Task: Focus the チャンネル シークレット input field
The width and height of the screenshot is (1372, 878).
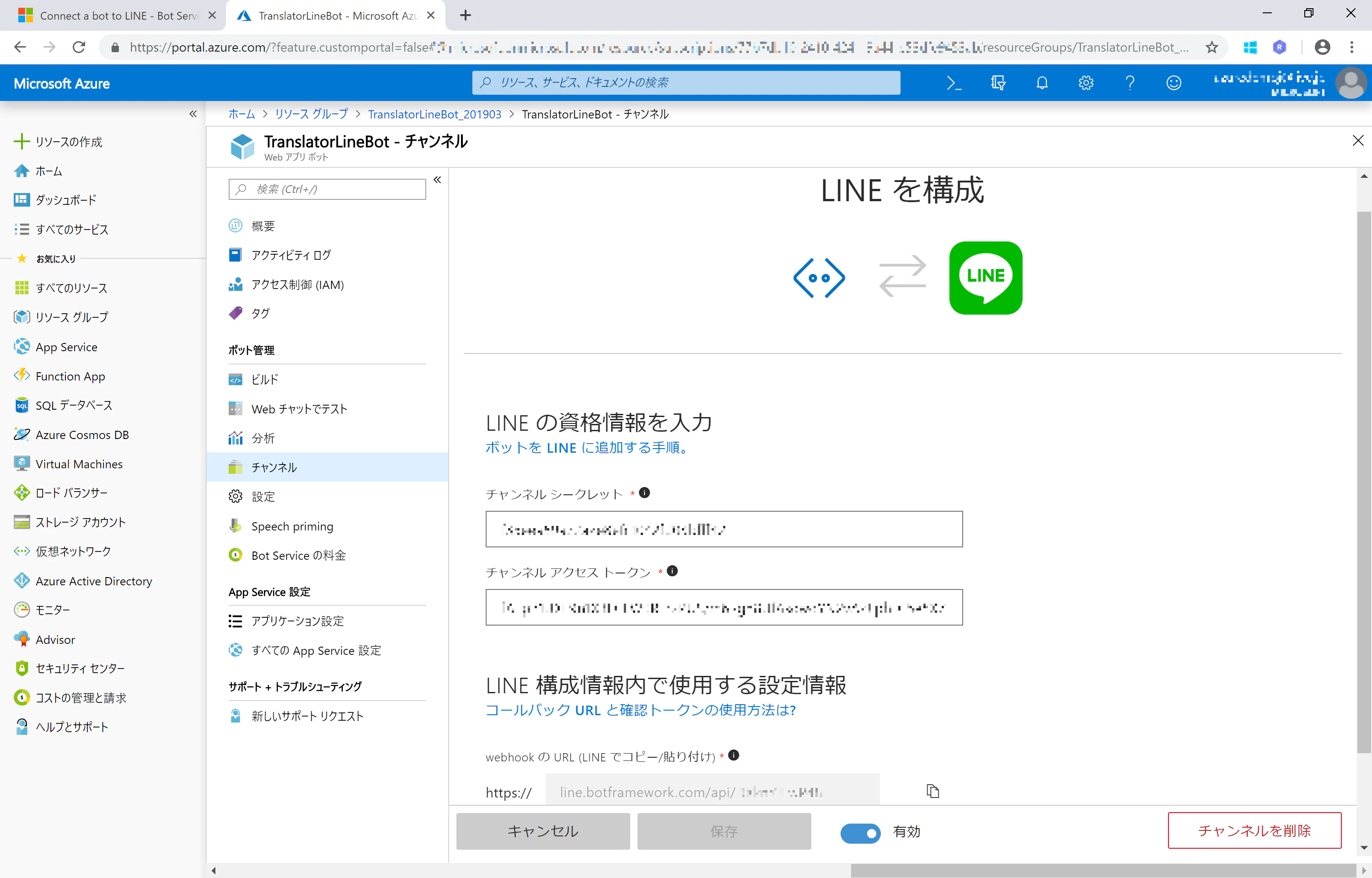Action: tap(724, 529)
